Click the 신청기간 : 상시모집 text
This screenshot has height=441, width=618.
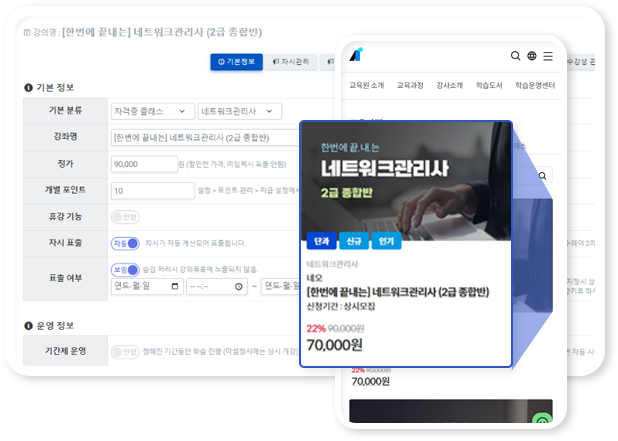tap(341, 306)
